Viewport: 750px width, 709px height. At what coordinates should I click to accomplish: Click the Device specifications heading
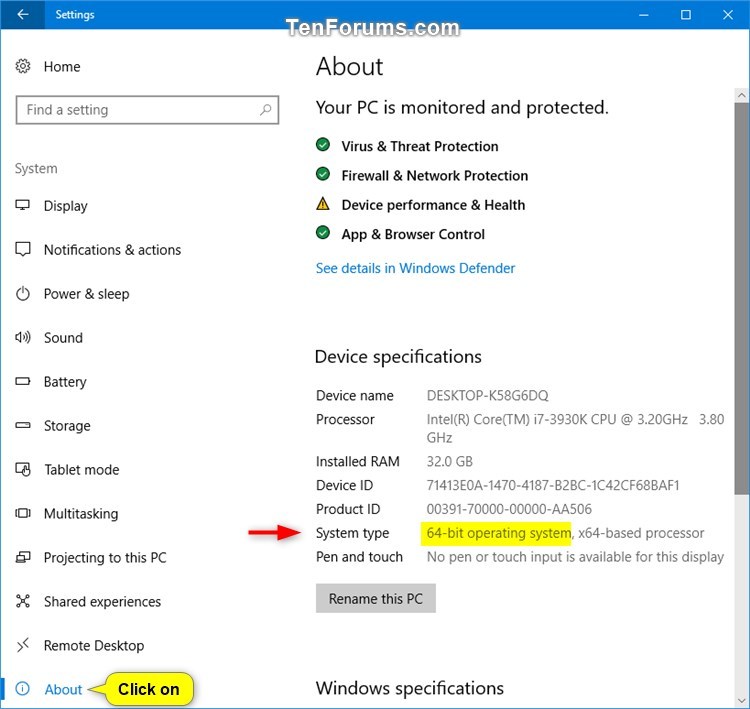coord(398,357)
